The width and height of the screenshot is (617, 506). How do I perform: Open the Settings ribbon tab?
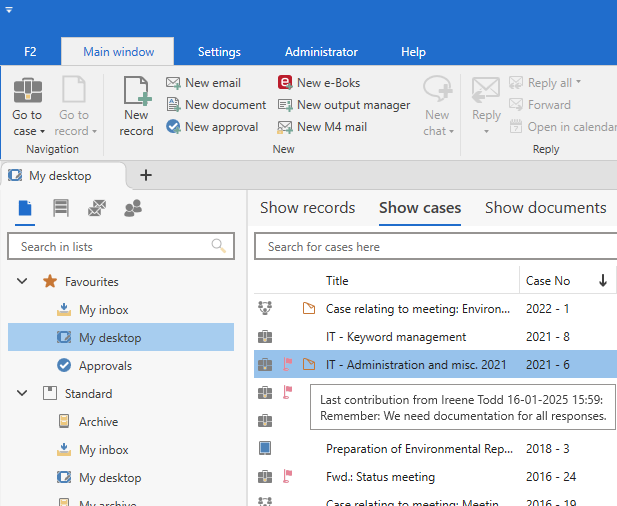[x=219, y=52]
